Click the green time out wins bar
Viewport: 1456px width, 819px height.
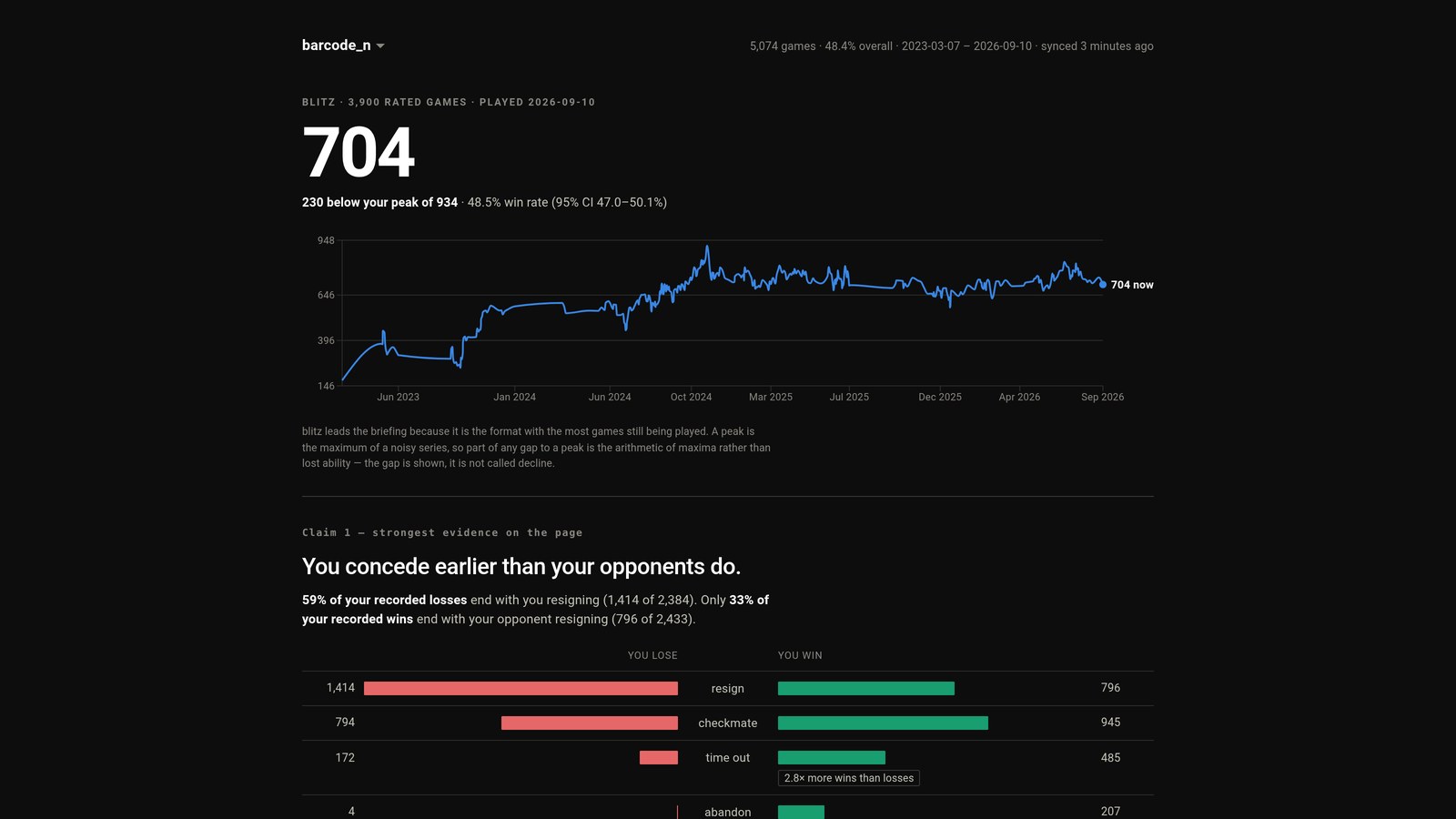point(832,758)
